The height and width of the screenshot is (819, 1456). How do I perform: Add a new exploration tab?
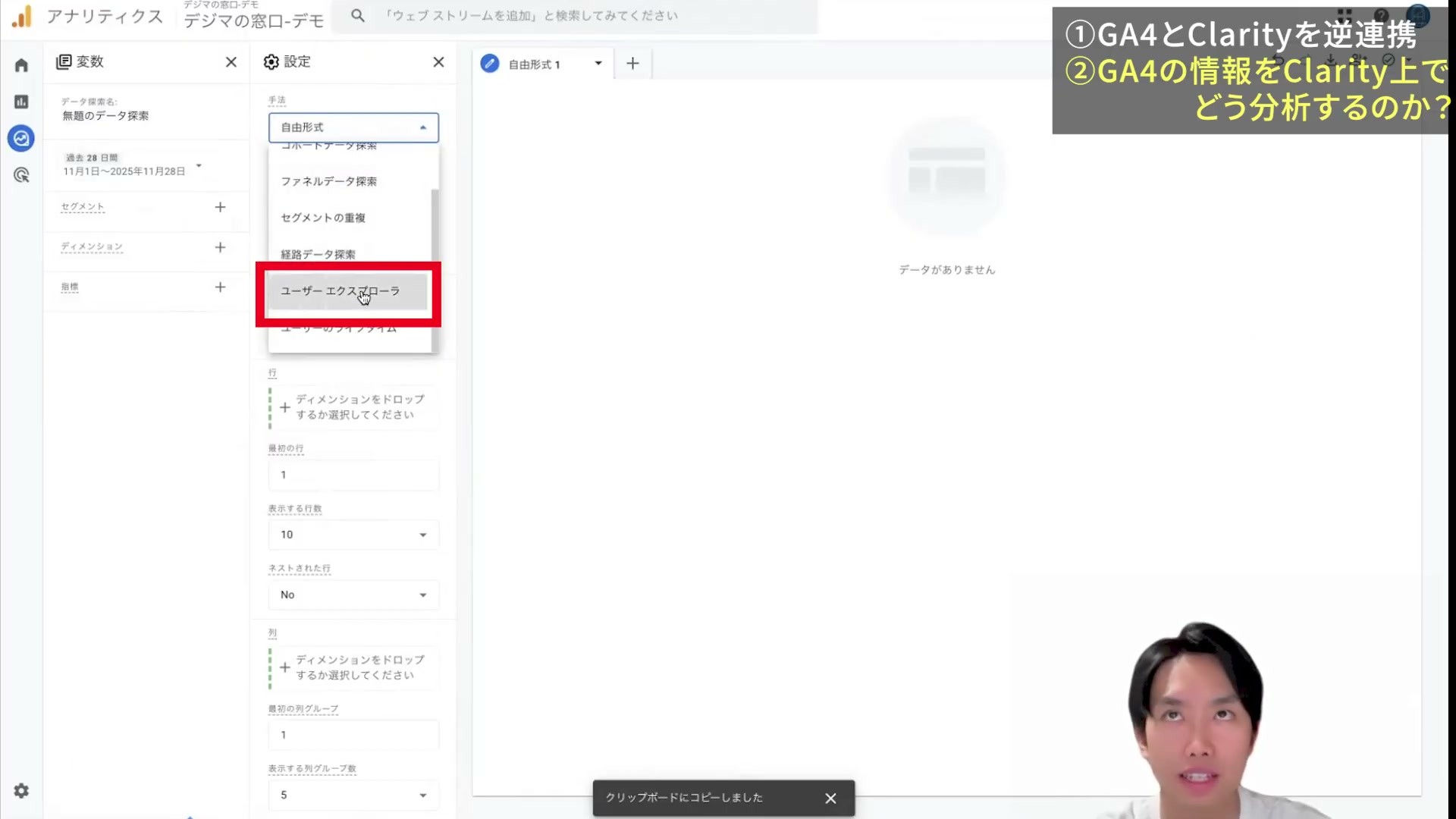[x=632, y=64]
